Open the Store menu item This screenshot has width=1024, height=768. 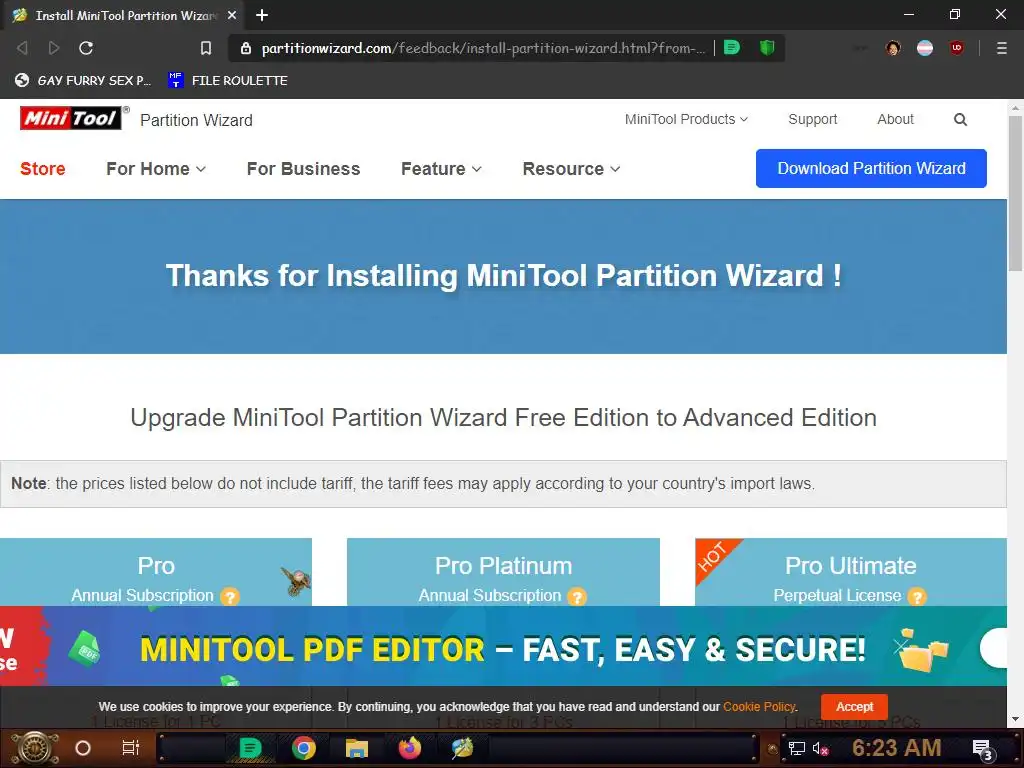click(x=42, y=168)
